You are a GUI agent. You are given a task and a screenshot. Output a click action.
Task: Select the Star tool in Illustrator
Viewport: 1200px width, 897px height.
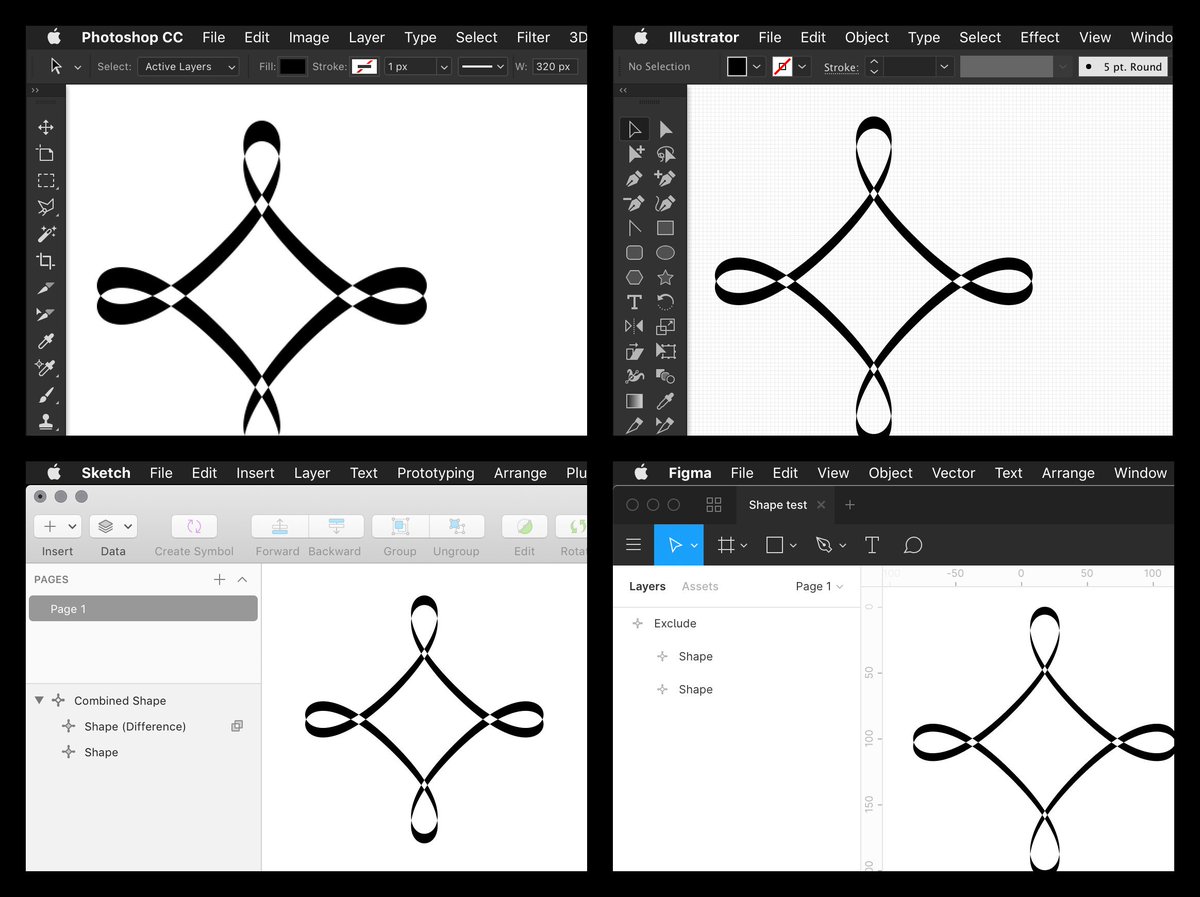point(665,277)
